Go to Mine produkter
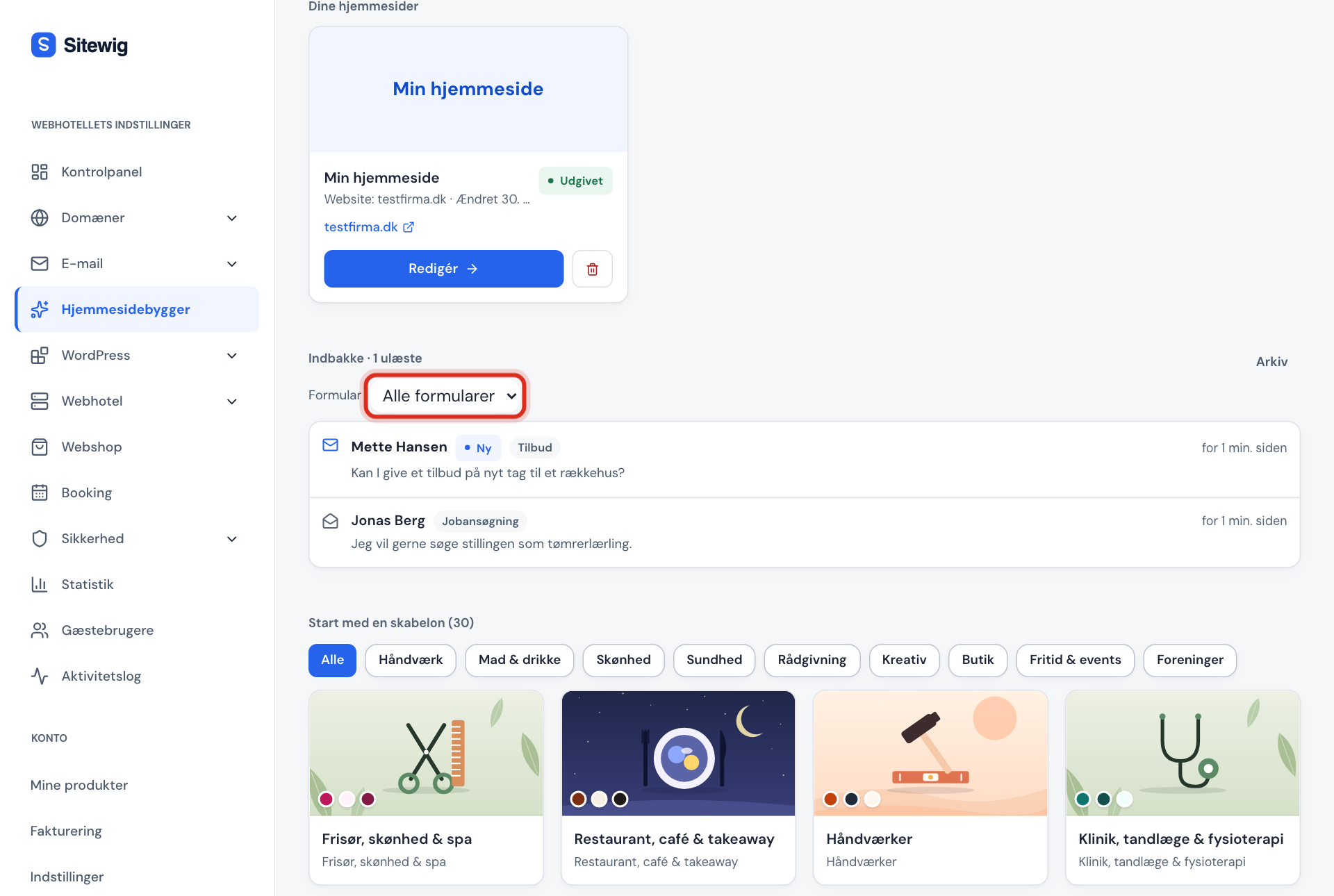1334x896 pixels. 79,785
